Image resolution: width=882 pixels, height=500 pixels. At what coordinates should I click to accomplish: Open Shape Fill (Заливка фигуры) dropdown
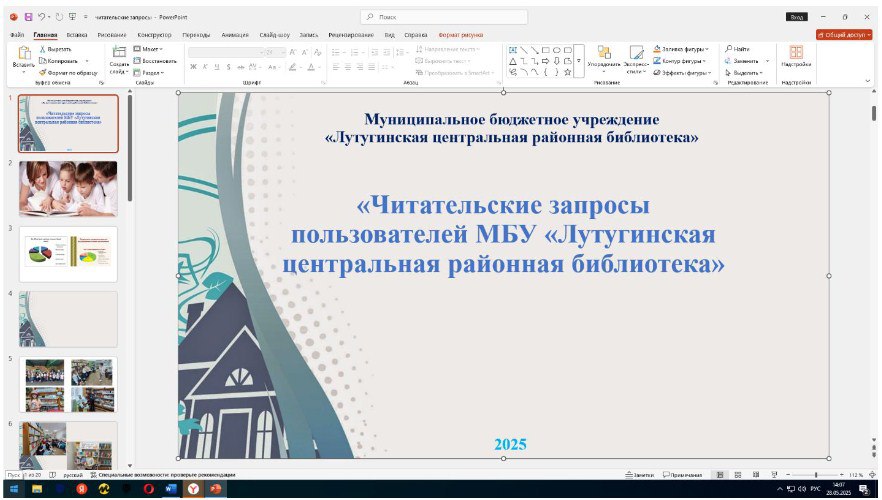pos(681,49)
